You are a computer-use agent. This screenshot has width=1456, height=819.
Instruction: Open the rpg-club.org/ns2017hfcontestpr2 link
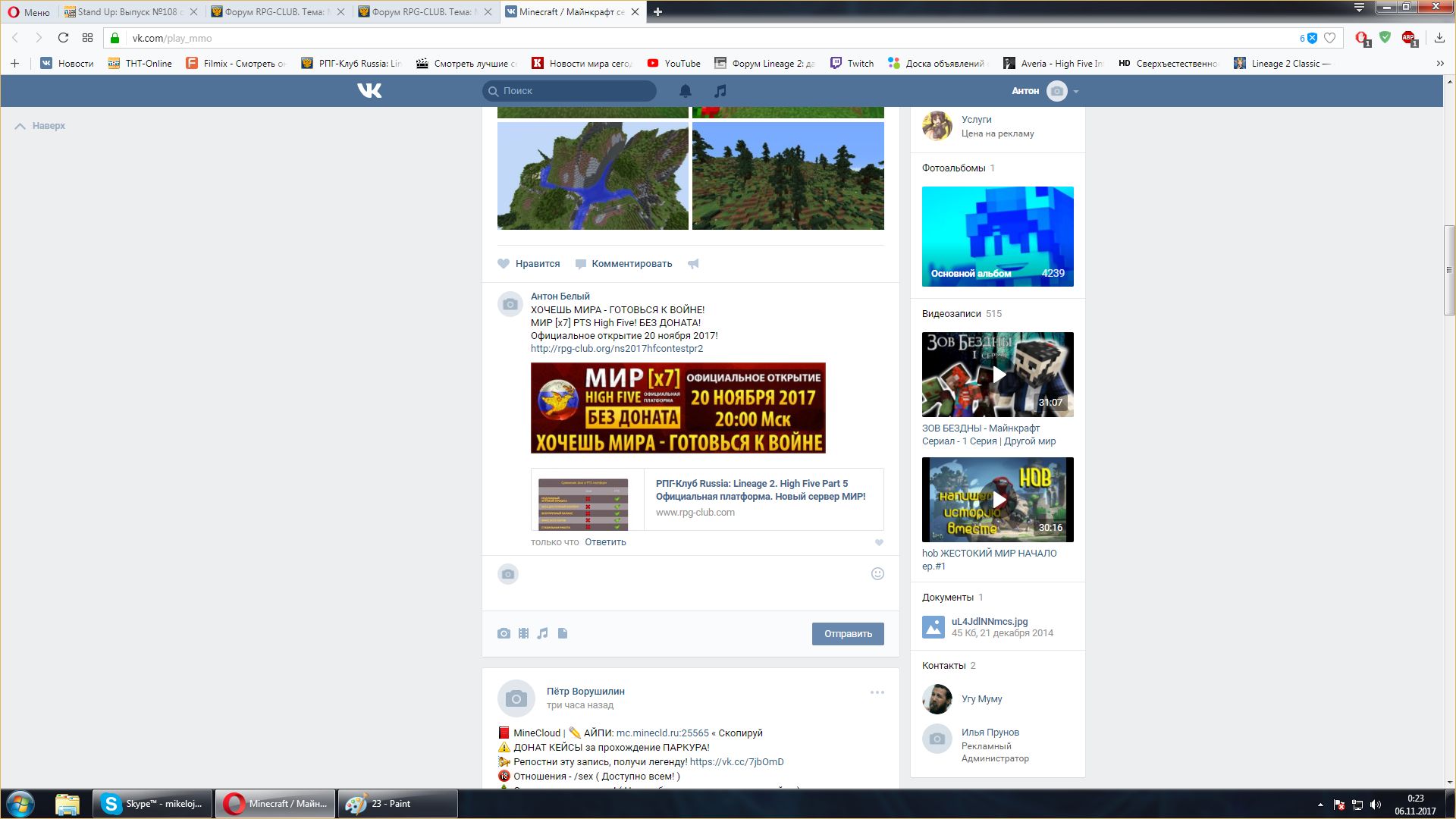coord(617,349)
